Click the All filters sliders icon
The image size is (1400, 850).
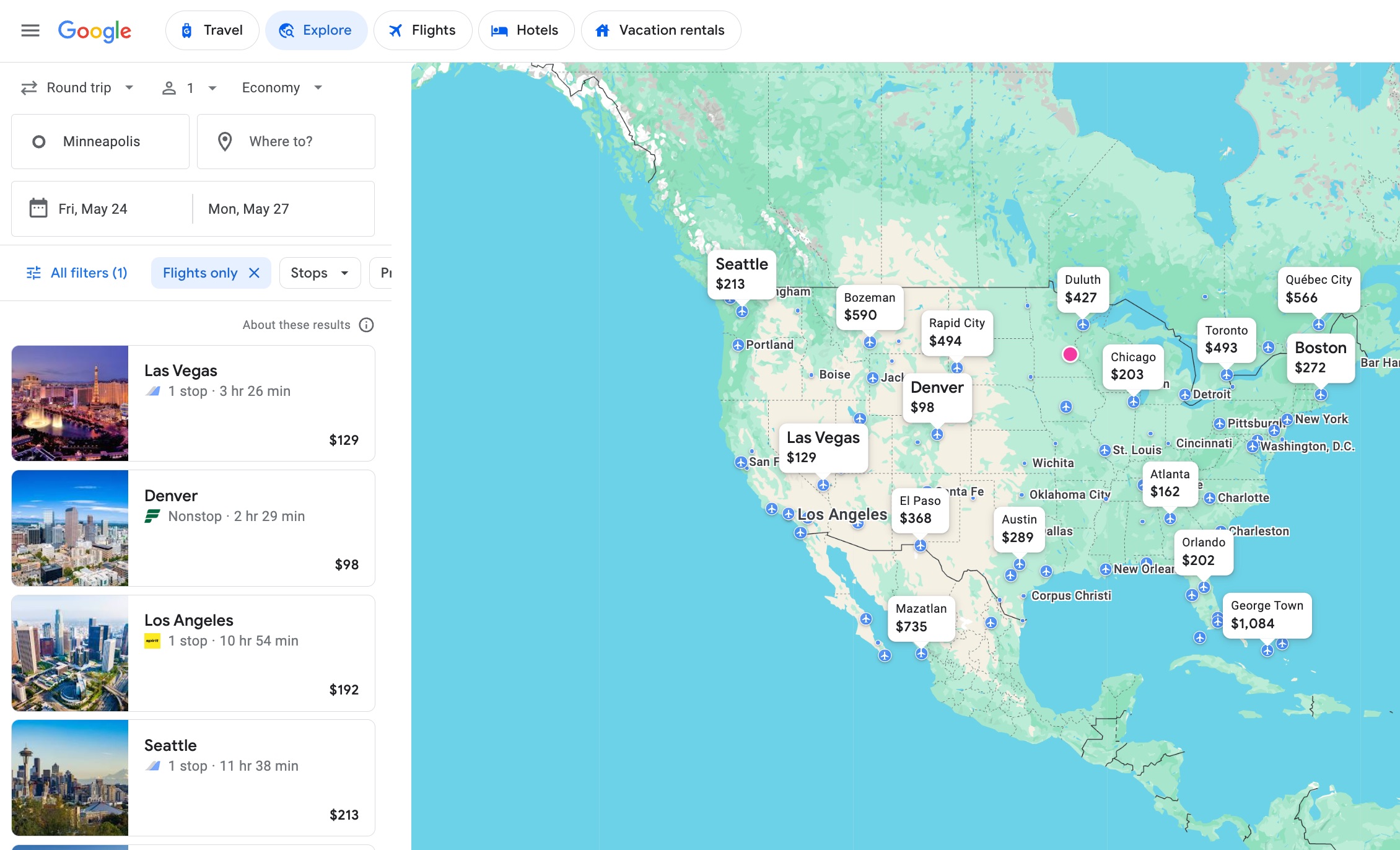point(34,273)
